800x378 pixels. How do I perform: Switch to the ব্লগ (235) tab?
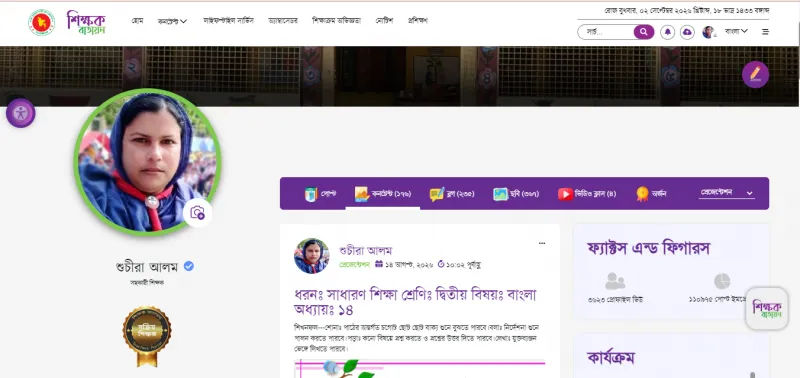tap(452, 194)
